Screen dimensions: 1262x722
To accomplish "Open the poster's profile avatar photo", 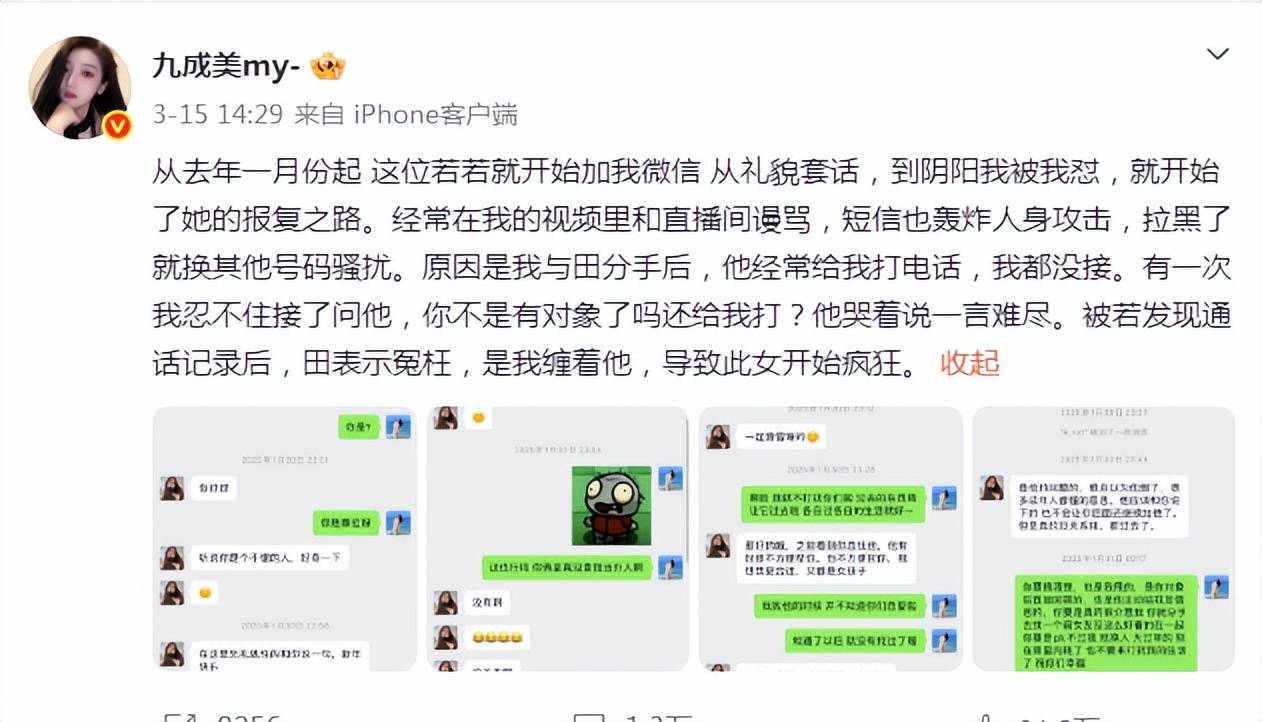I will pos(80,87).
